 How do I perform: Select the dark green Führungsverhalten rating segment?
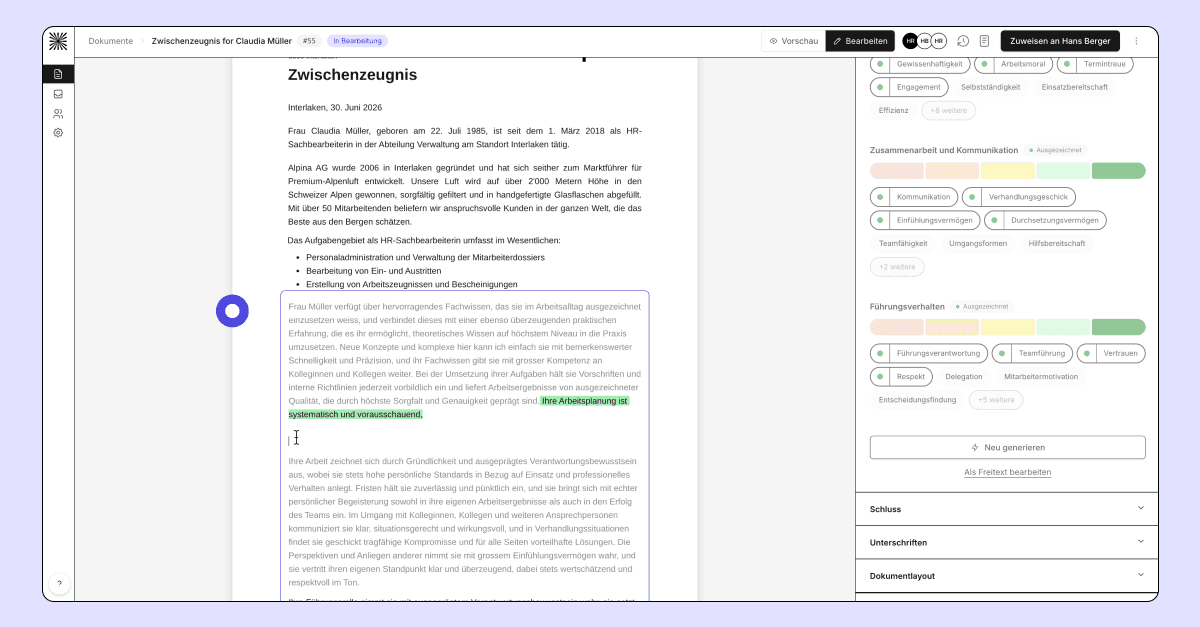(1118, 327)
